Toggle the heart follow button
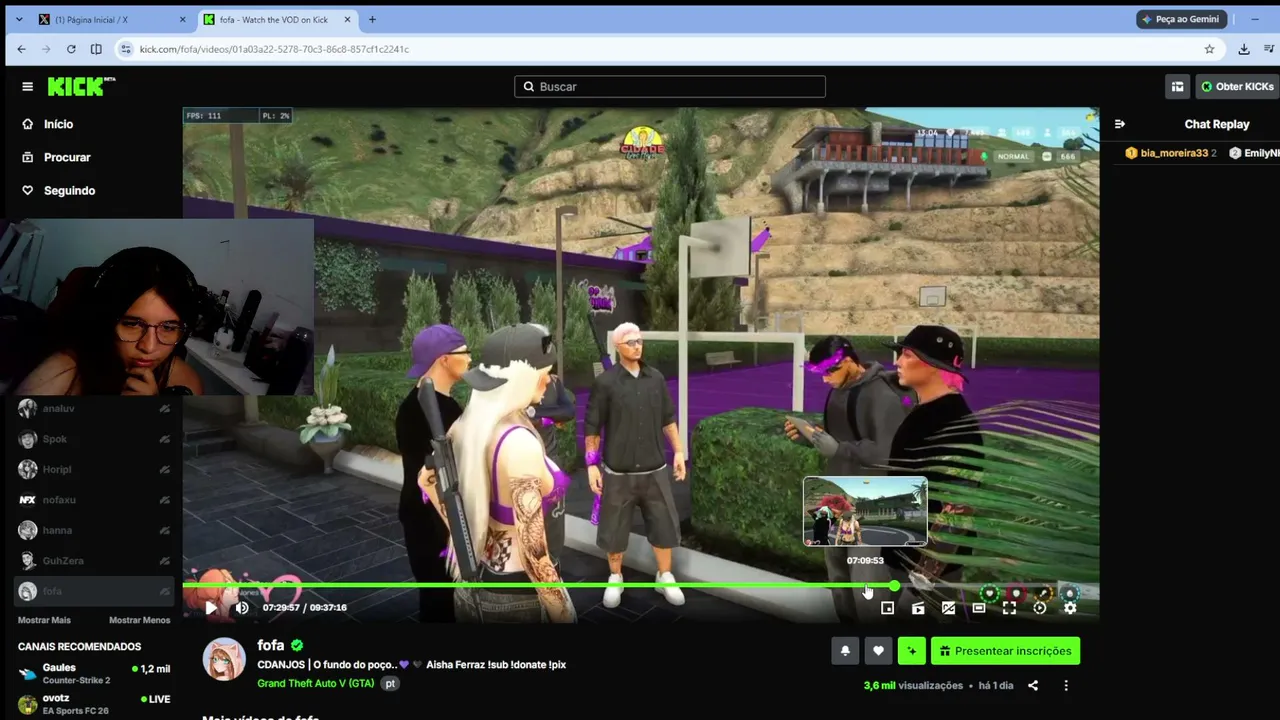Viewport: 1280px width, 720px height. click(x=878, y=651)
